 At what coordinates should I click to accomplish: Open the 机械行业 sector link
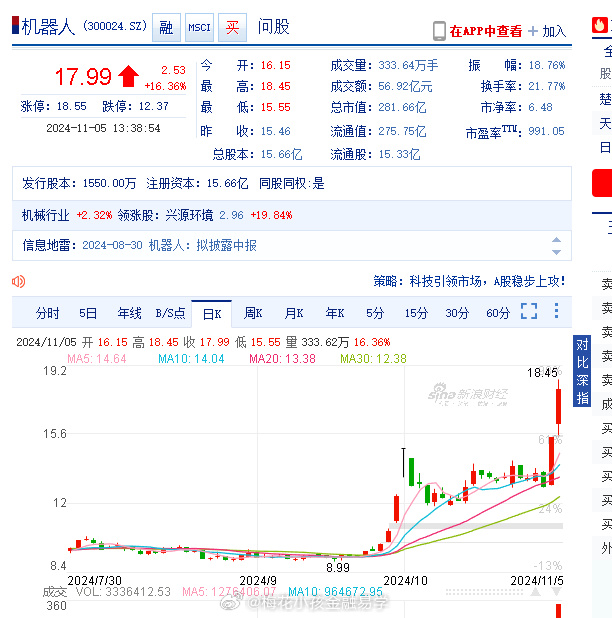pyautogui.click(x=45, y=215)
